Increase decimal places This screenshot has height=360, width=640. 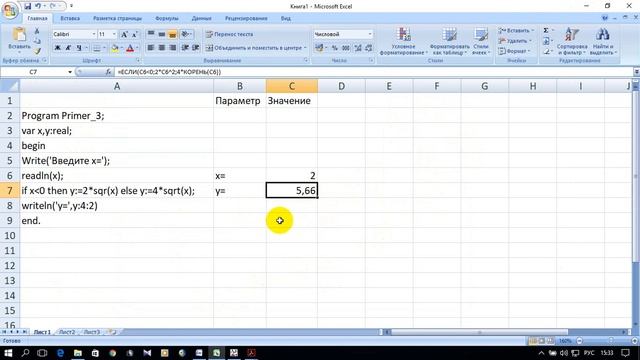358,48
